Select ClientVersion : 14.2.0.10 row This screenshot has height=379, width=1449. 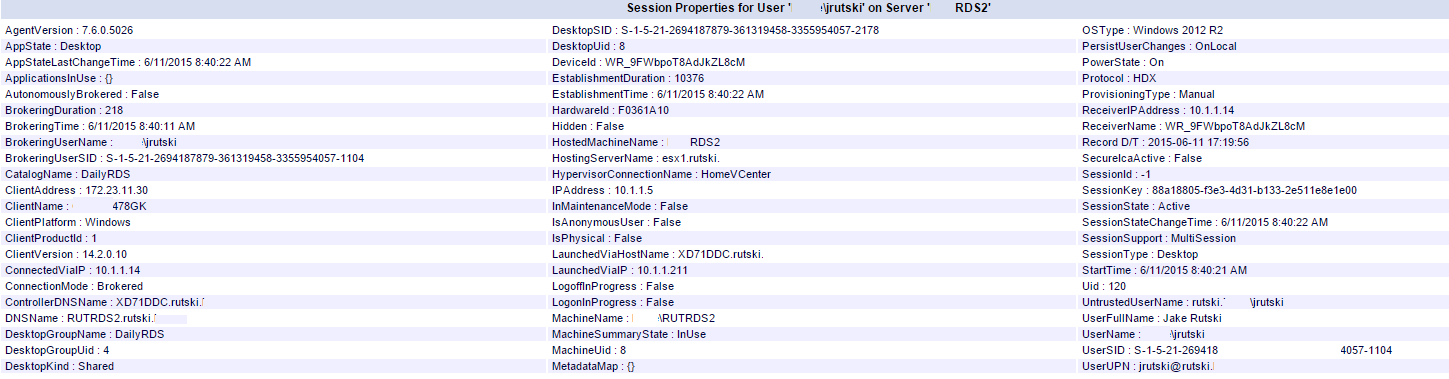tap(66, 254)
